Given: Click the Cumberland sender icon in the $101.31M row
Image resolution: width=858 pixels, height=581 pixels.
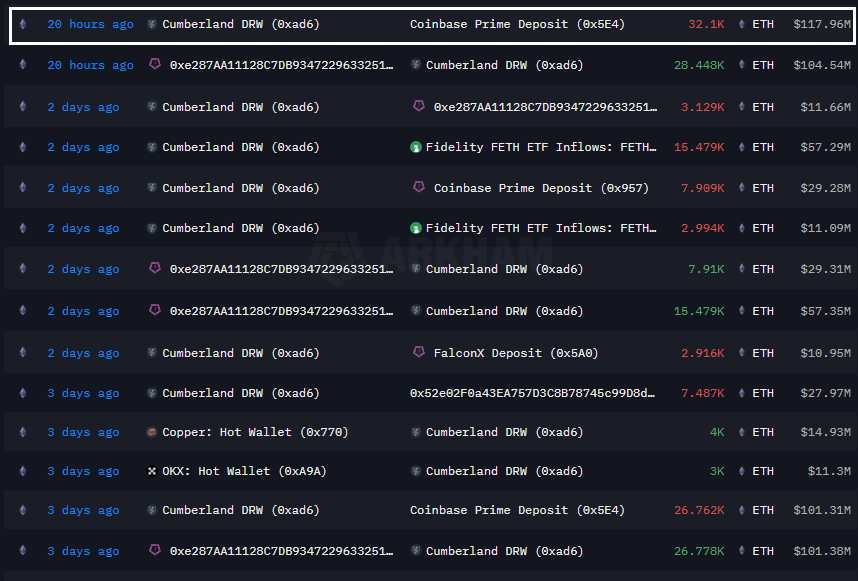Looking at the screenshot, I should (x=152, y=510).
